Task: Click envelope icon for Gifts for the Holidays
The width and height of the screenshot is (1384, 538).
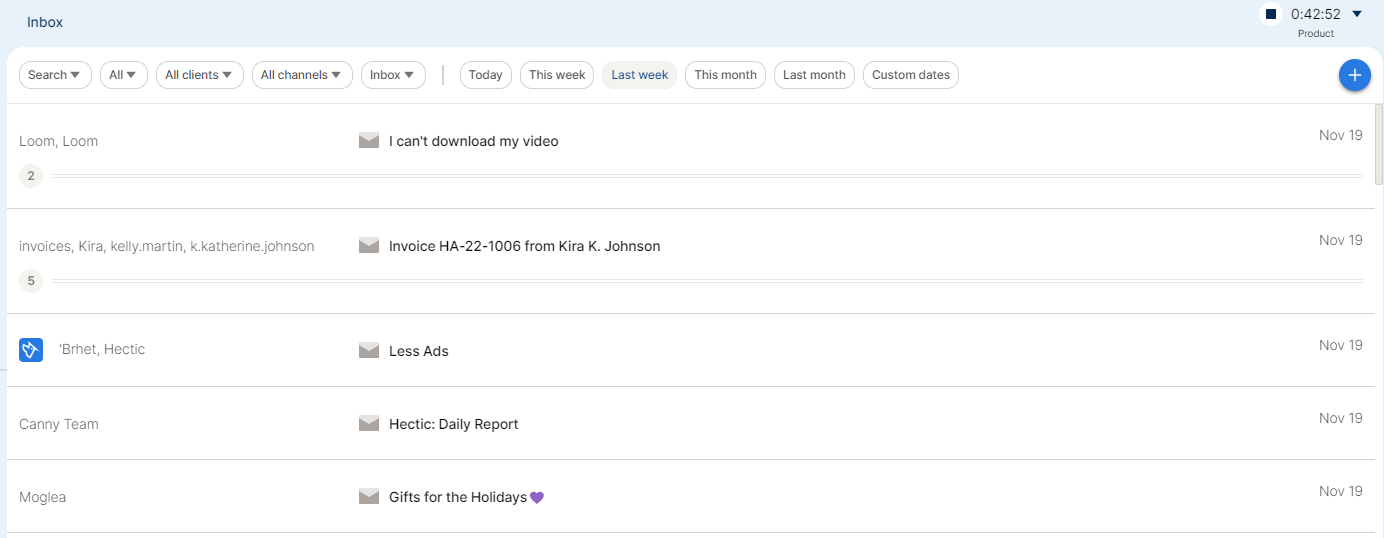Action: 369,496
